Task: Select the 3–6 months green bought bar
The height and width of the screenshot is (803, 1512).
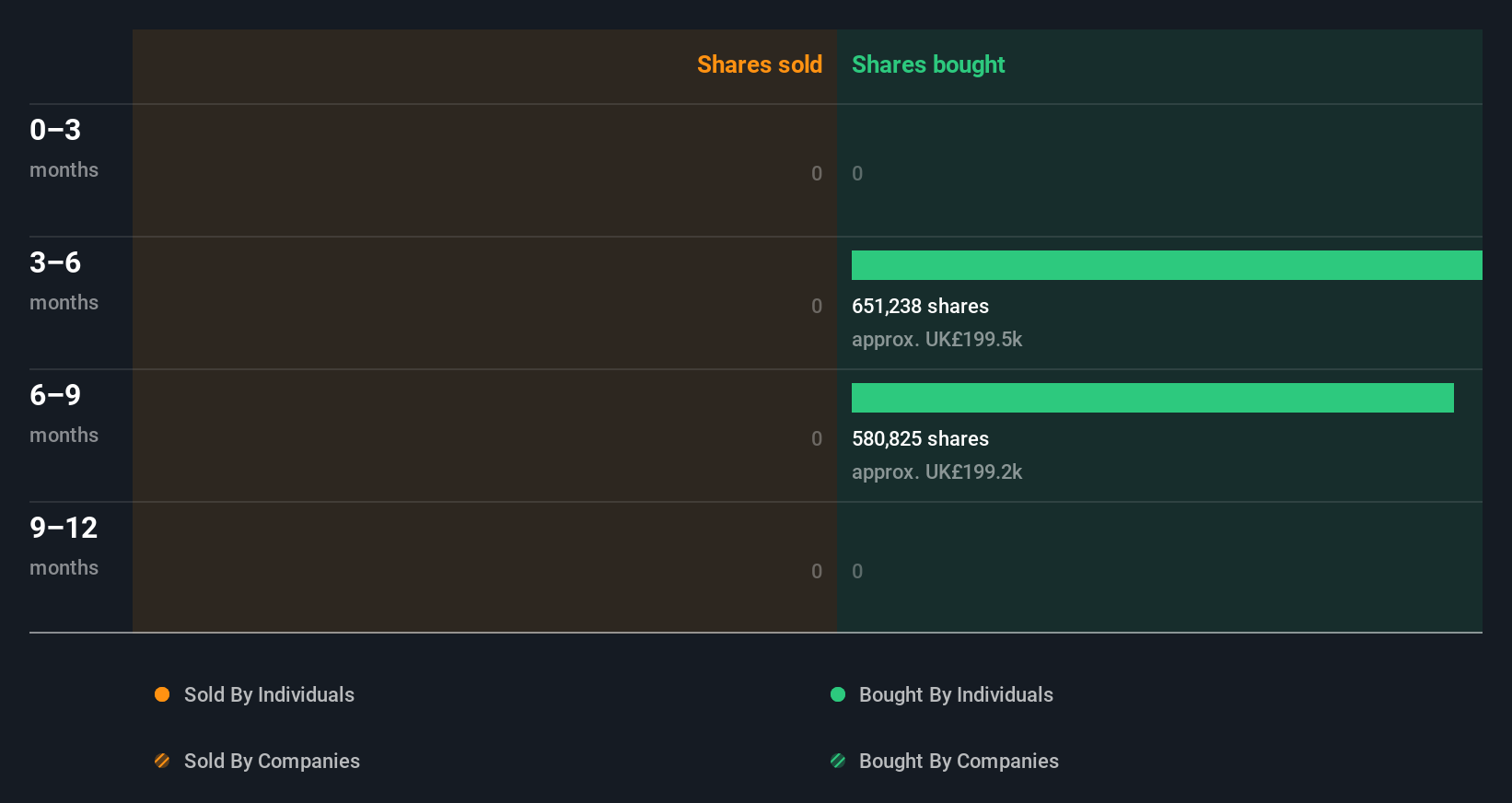Action: (x=1167, y=265)
